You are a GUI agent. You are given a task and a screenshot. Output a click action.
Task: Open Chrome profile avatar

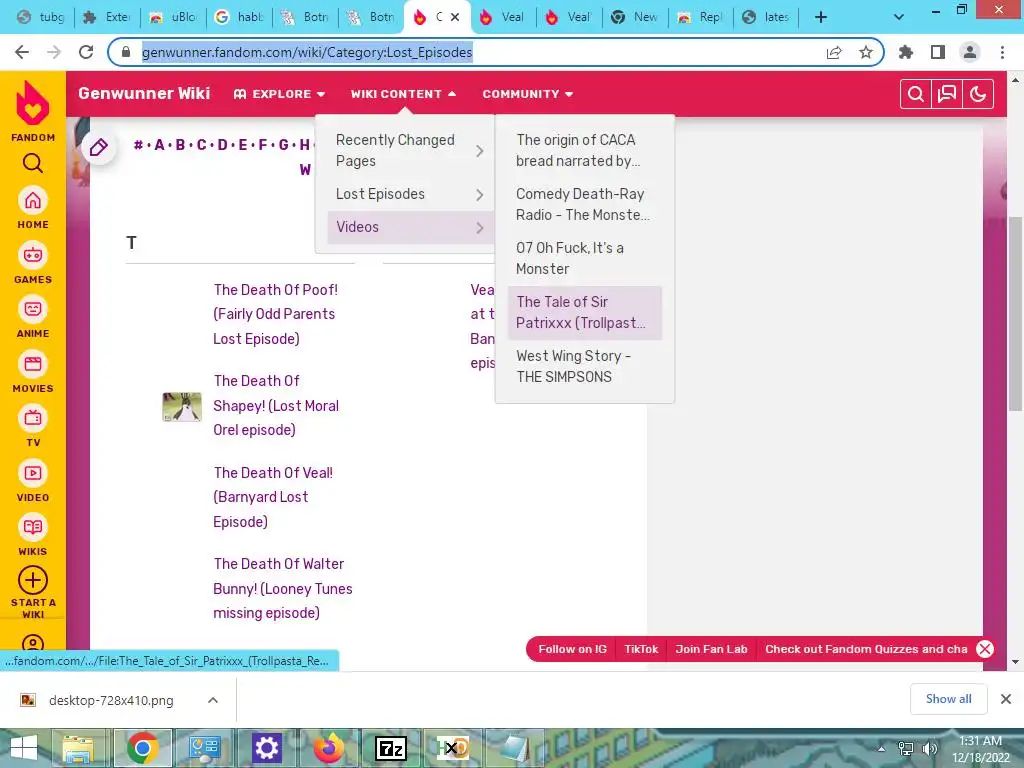[x=970, y=52]
